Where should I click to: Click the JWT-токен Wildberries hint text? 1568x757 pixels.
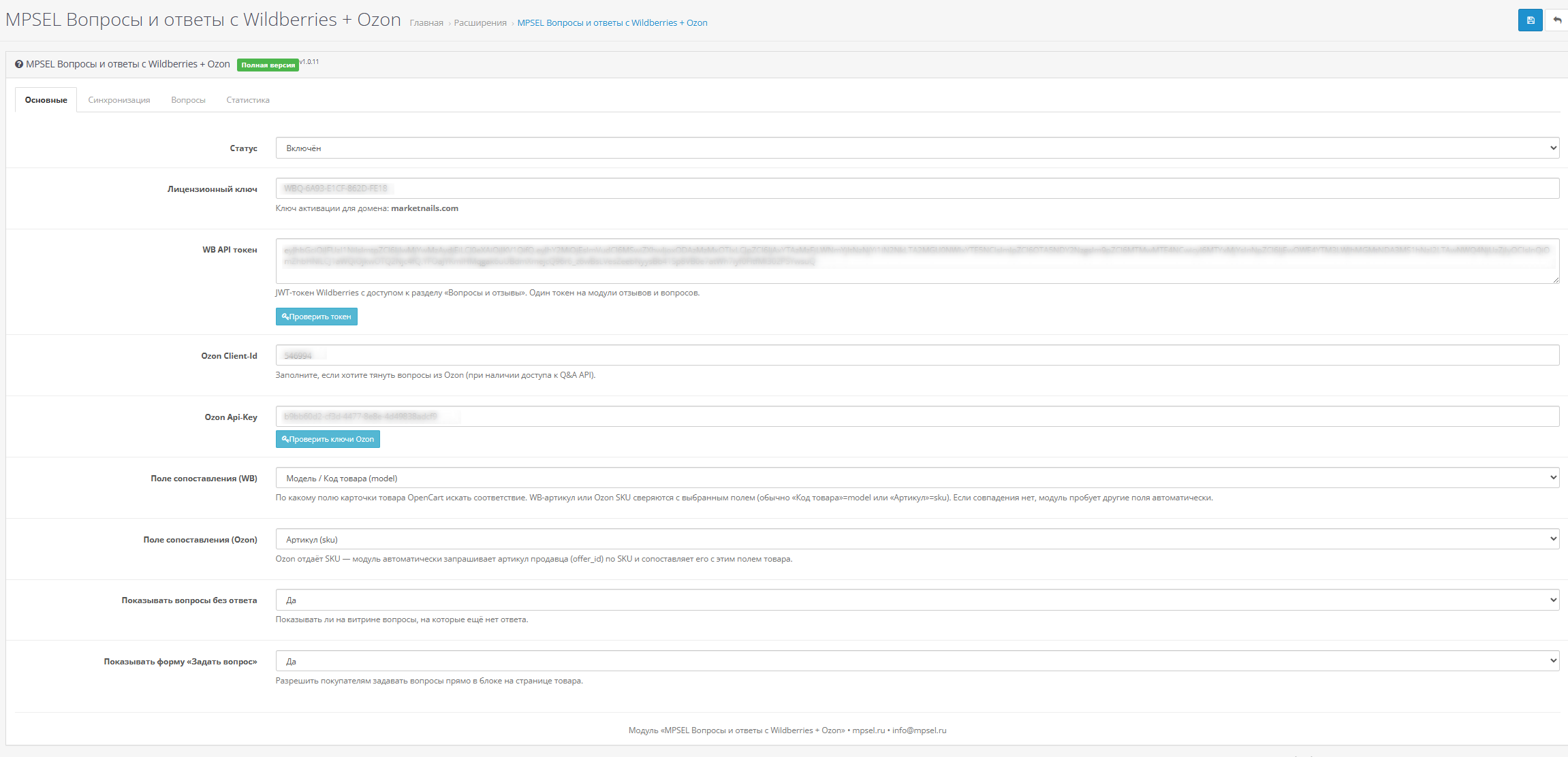488,293
